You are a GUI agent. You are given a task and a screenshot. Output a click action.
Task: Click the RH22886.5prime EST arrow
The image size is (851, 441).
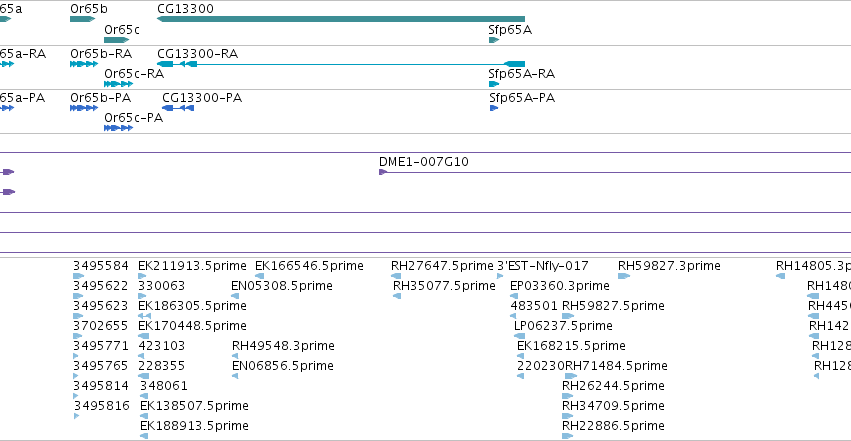pyautogui.click(x=568, y=436)
